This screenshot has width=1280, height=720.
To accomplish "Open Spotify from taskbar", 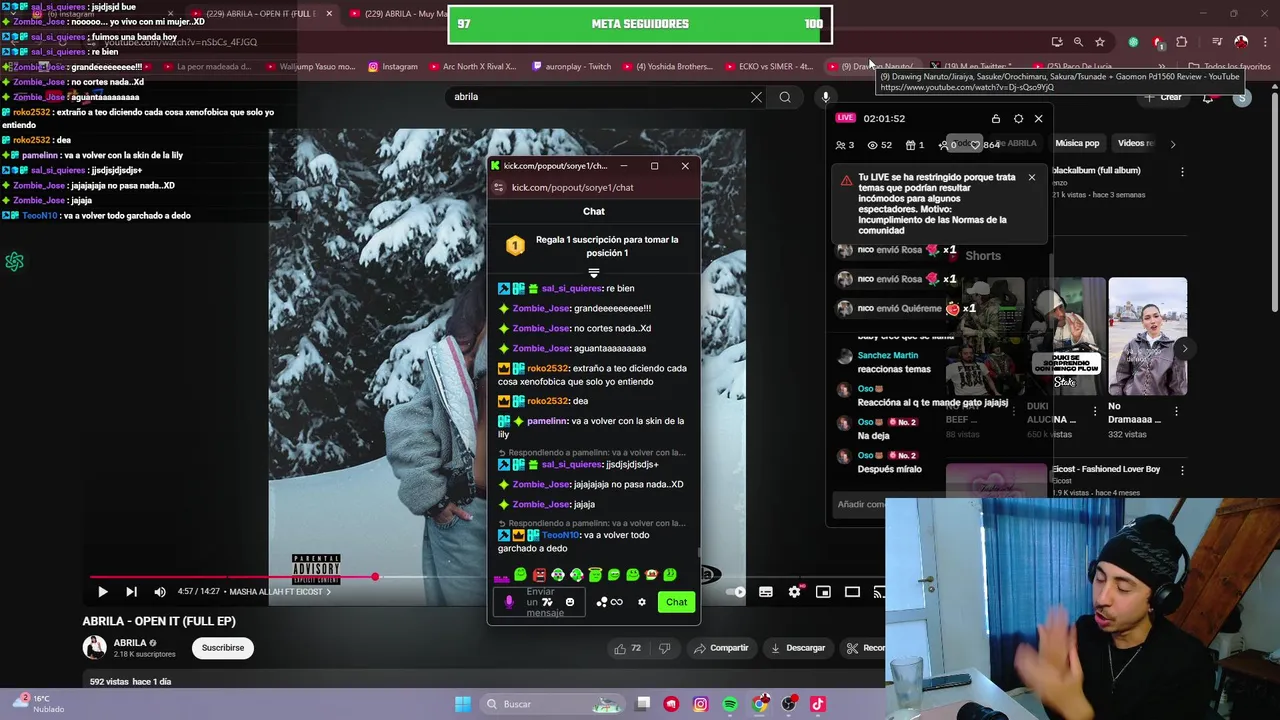I will [730, 704].
